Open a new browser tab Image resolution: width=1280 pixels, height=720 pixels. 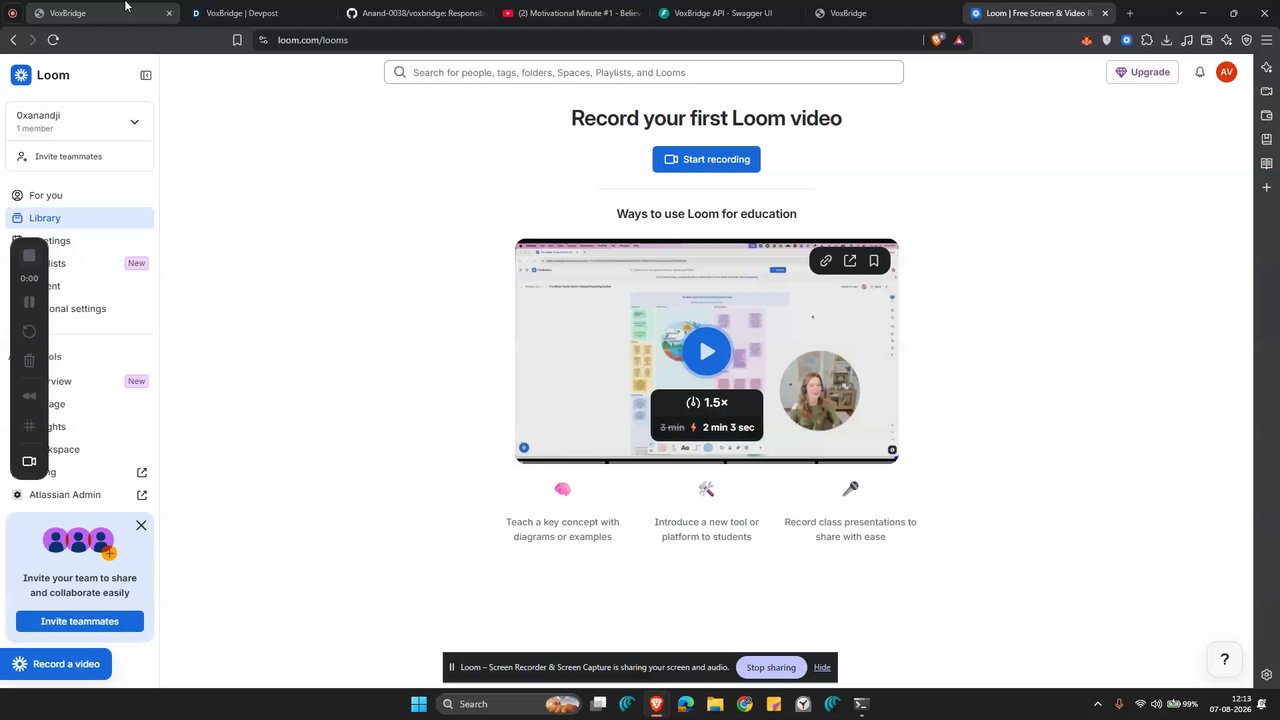pos(1130,13)
